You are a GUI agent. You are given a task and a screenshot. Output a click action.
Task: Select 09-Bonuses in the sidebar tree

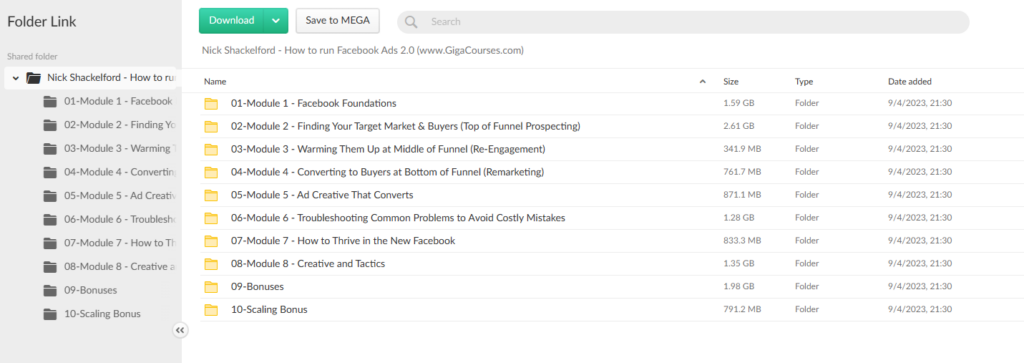coord(91,291)
